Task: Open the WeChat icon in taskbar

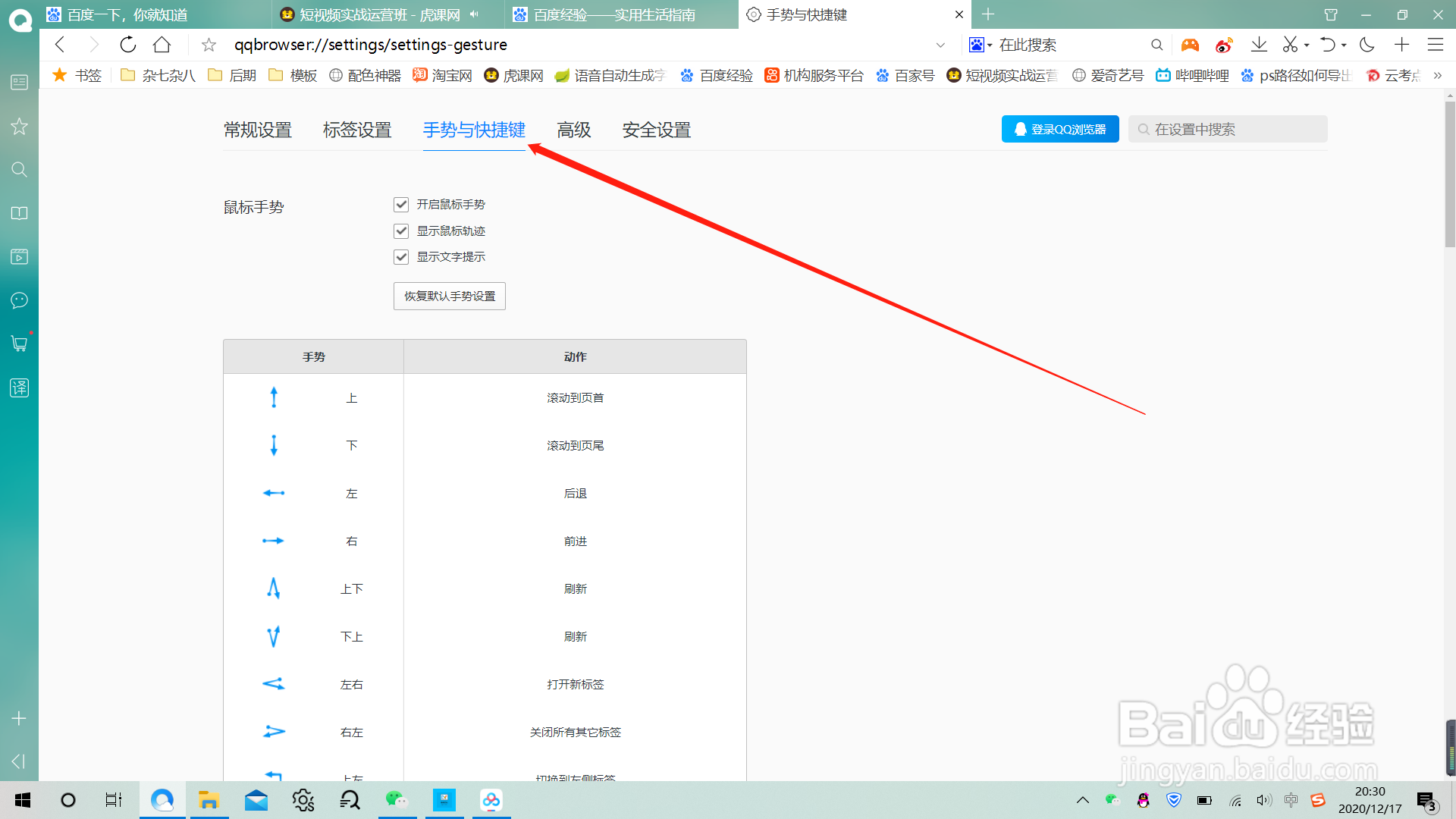Action: [397, 800]
